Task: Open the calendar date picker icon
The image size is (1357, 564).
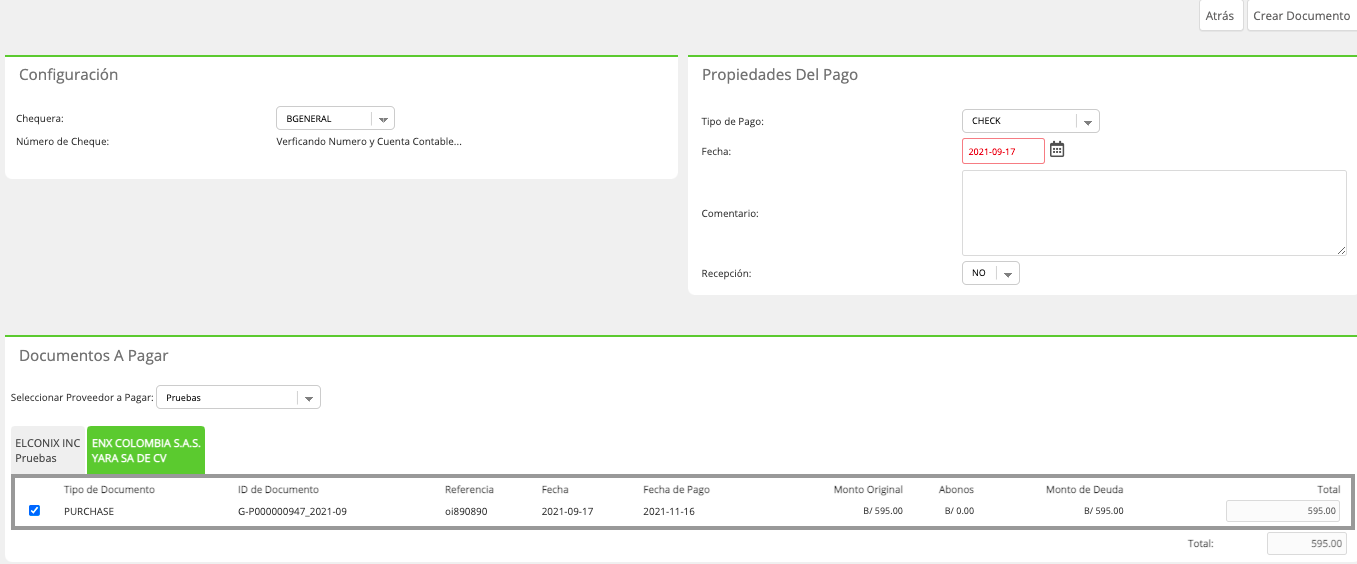Action: click(1057, 150)
